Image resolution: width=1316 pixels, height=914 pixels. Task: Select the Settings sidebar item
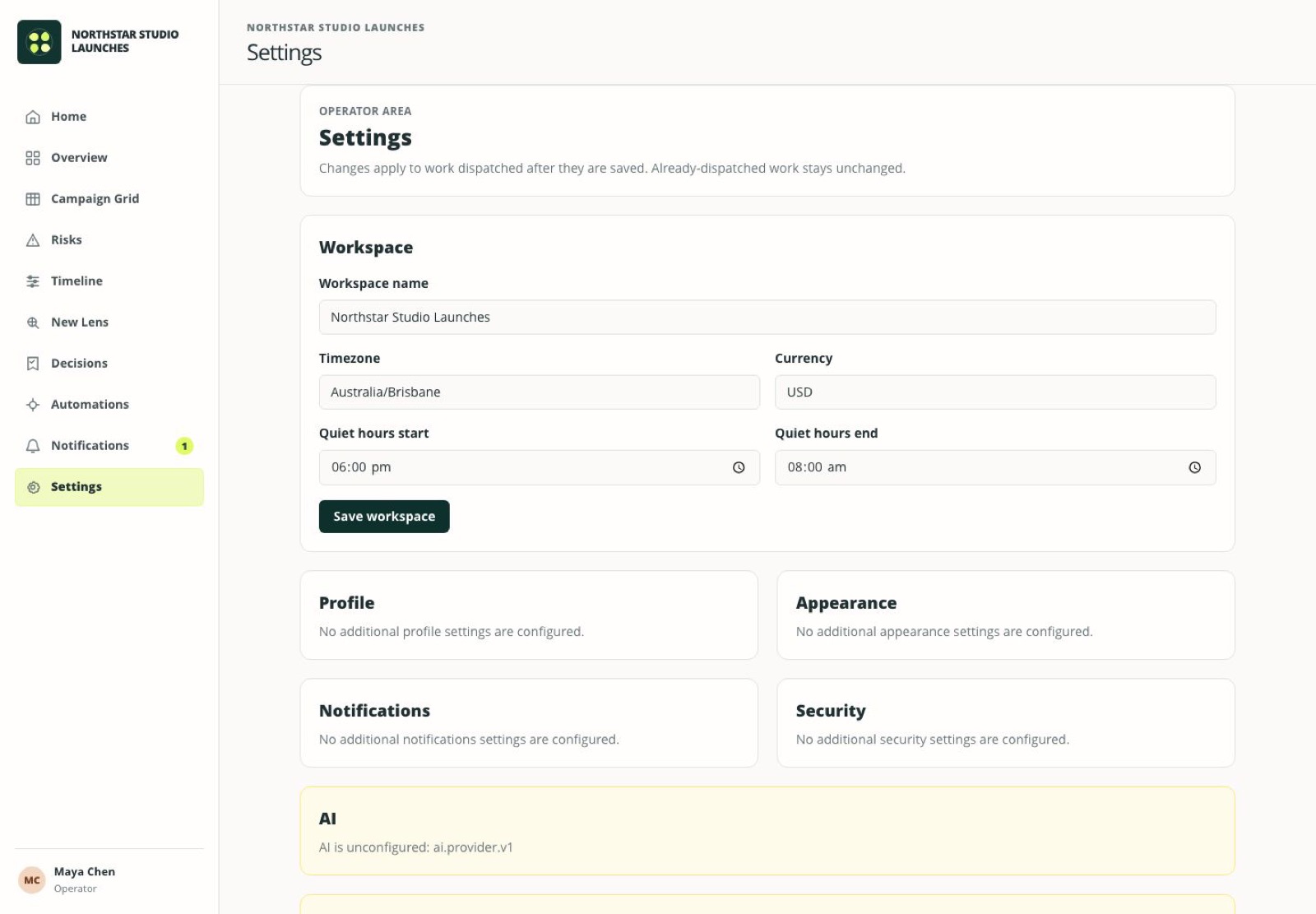click(109, 487)
